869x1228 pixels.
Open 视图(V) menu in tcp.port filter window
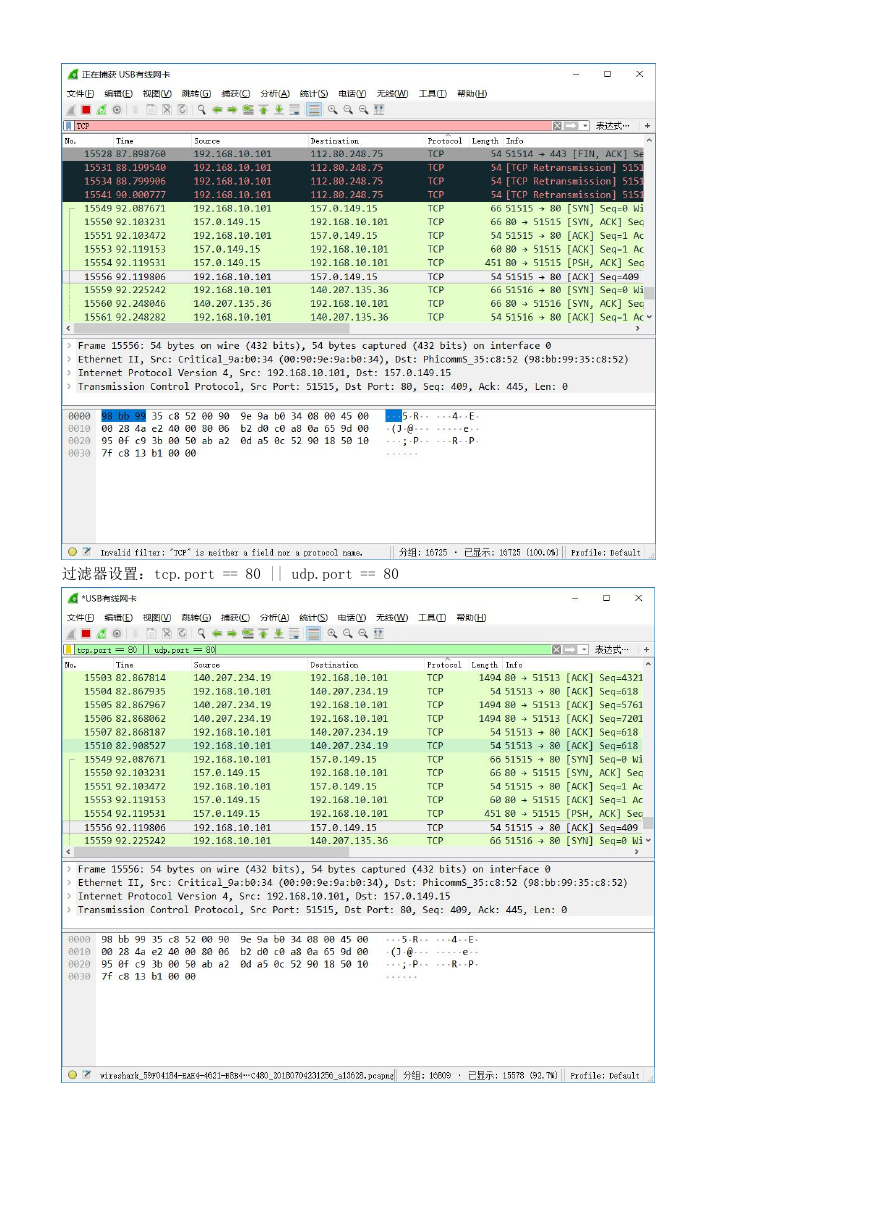coord(158,617)
